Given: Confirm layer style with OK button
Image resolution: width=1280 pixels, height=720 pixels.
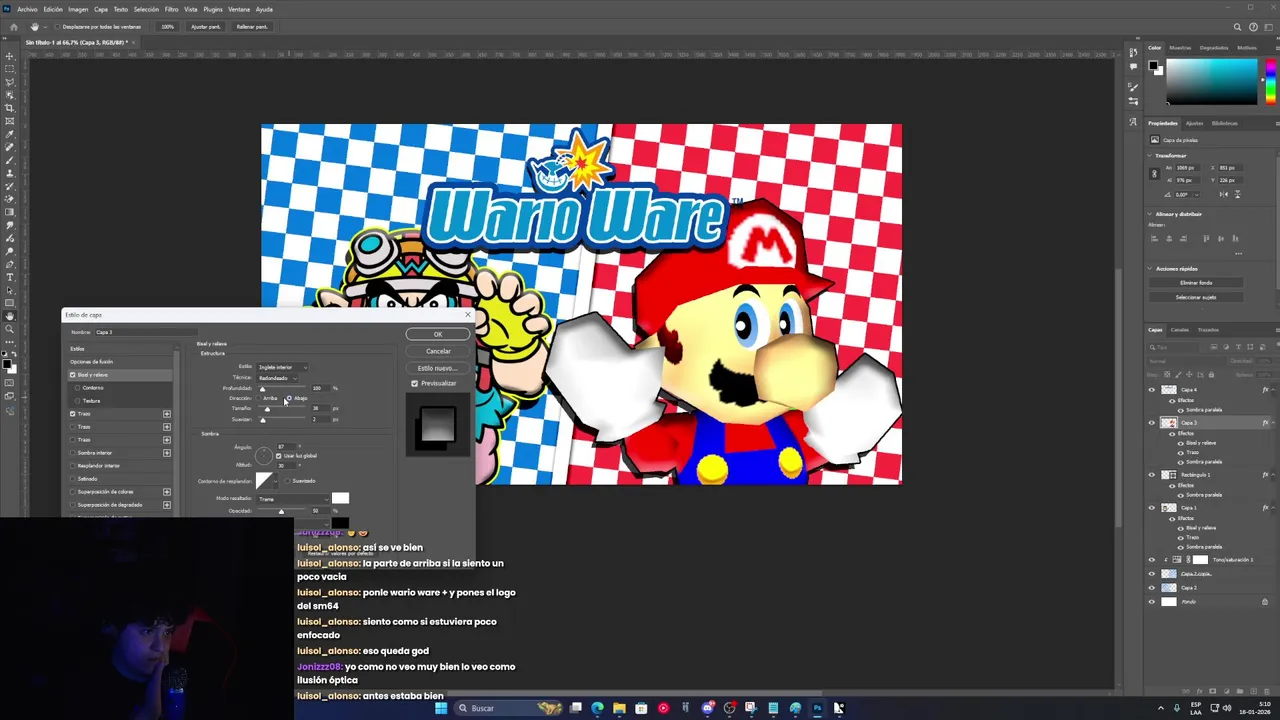Looking at the screenshot, I should click(438, 334).
